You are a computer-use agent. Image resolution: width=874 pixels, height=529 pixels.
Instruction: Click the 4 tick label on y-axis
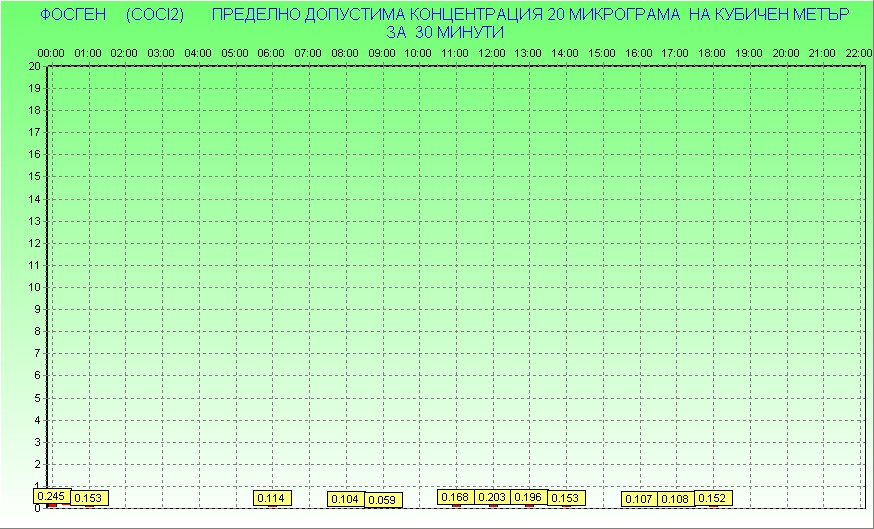coord(37,420)
